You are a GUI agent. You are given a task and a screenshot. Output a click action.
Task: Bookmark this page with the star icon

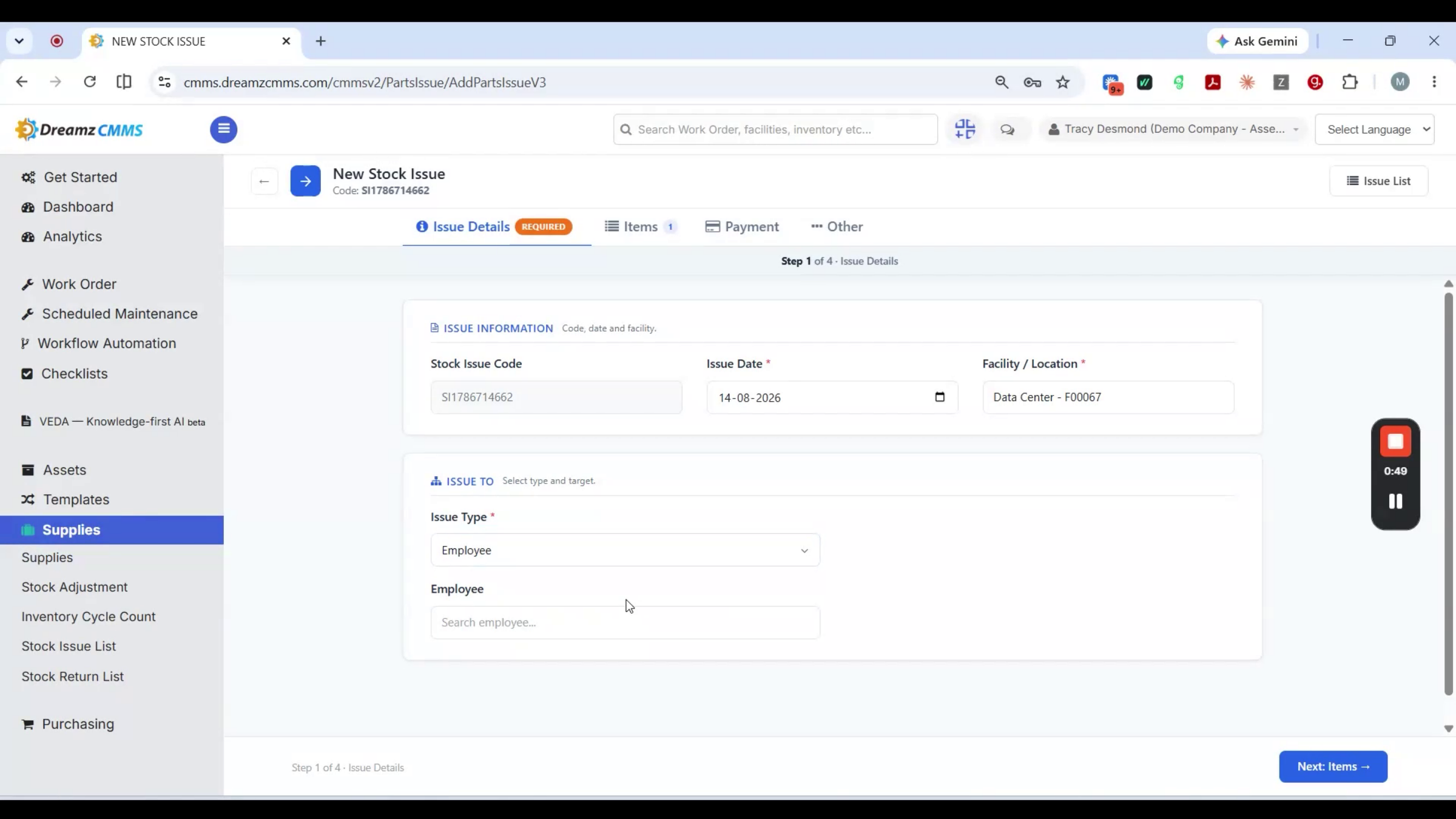(x=1063, y=82)
